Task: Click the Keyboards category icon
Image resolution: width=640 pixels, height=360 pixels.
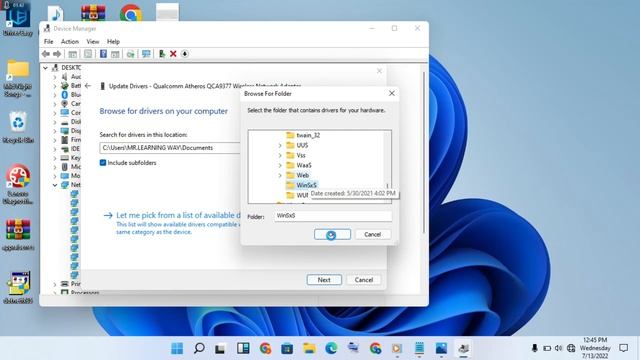Action: tap(64, 158)
